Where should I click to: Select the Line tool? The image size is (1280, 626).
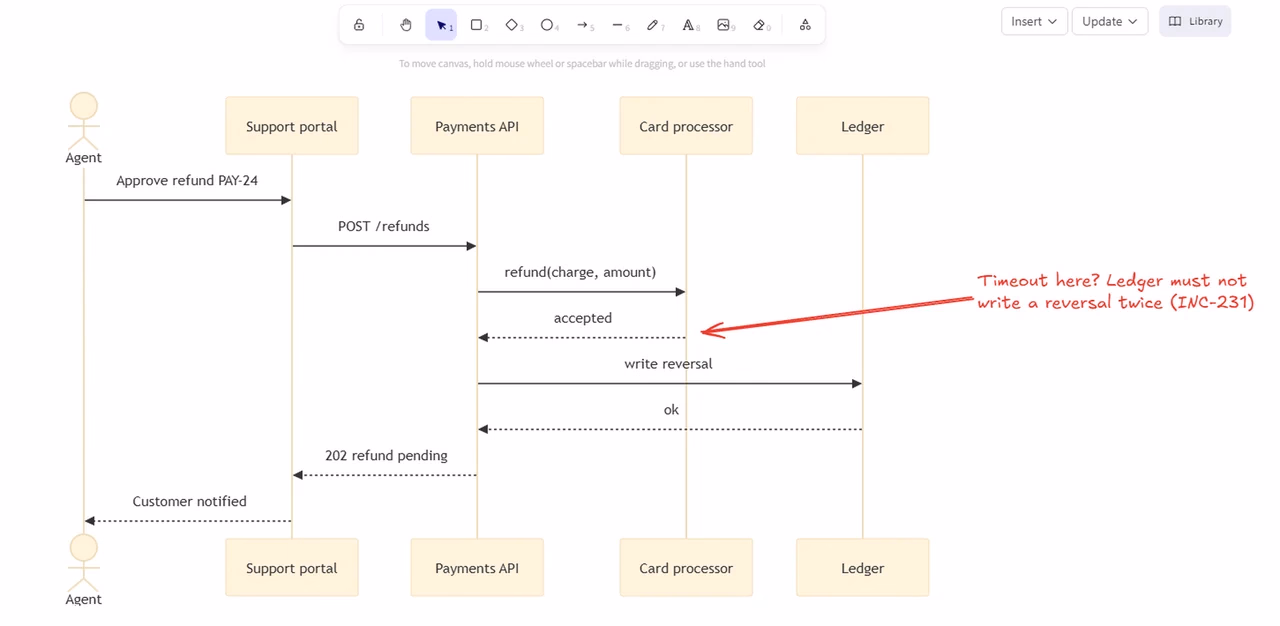[x=618, y=25]
